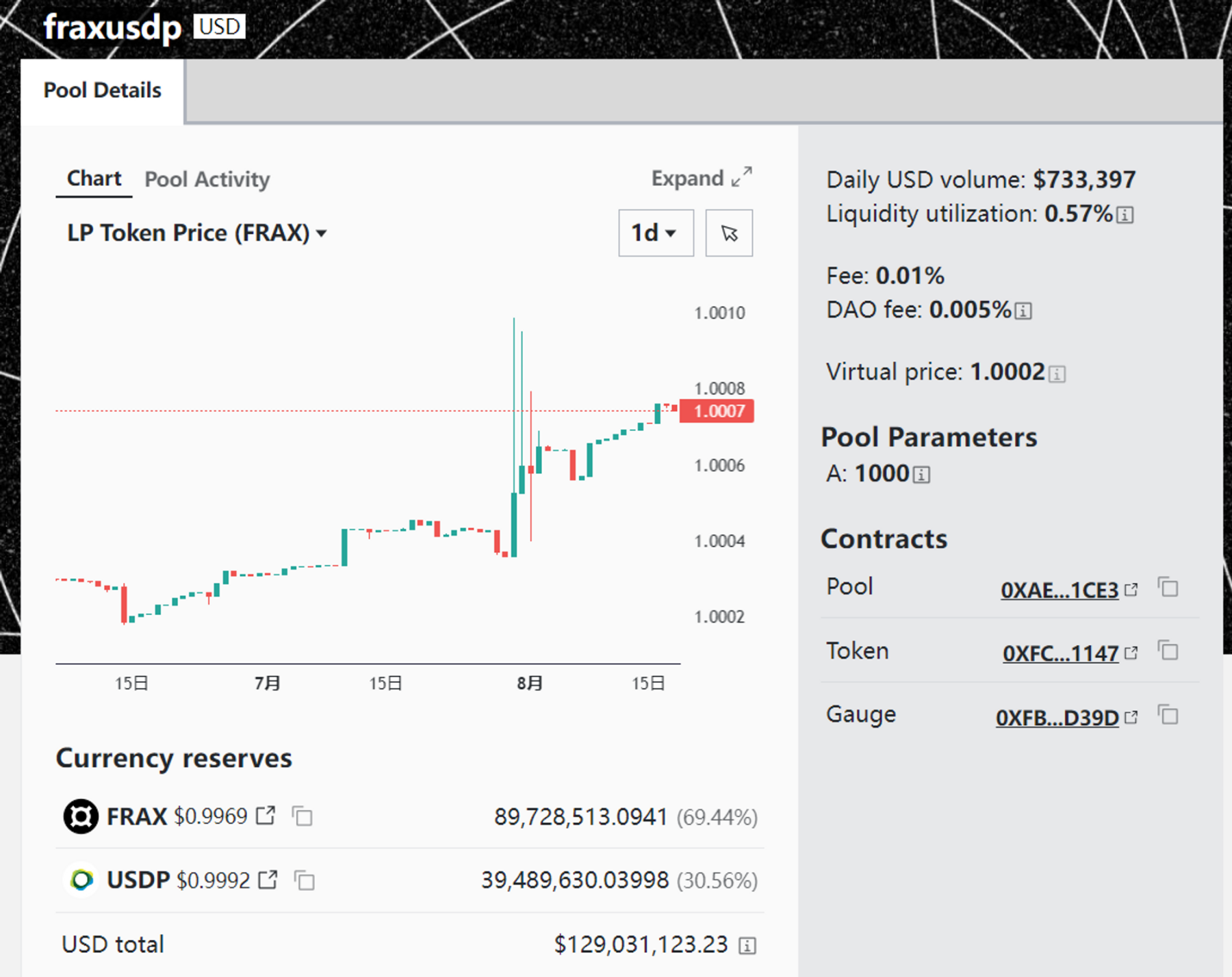Copy the Gauge contract address
The image size is (1232, 977).
1168,715
